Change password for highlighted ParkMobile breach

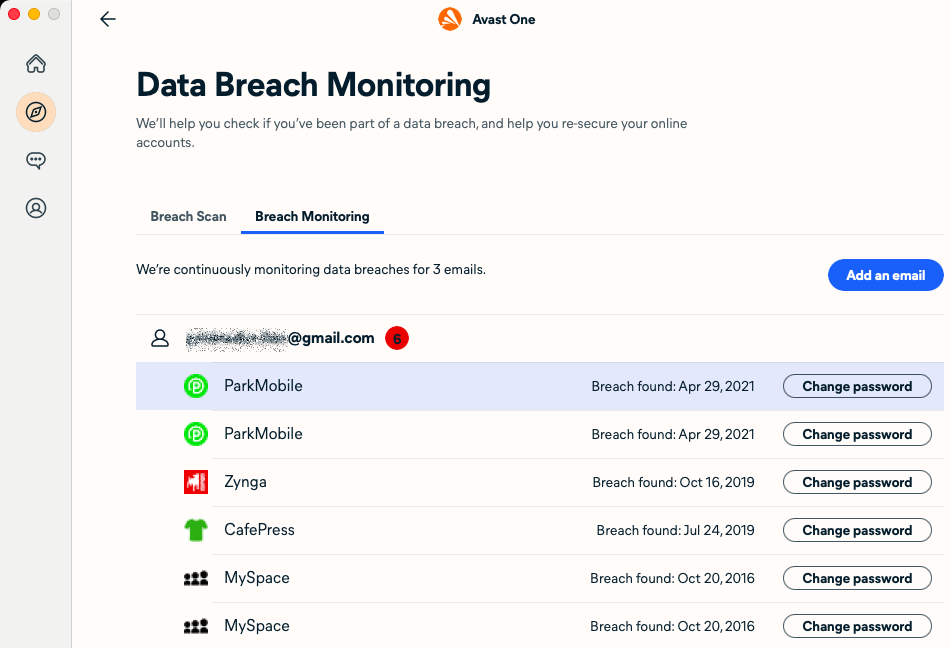point(857,386)
